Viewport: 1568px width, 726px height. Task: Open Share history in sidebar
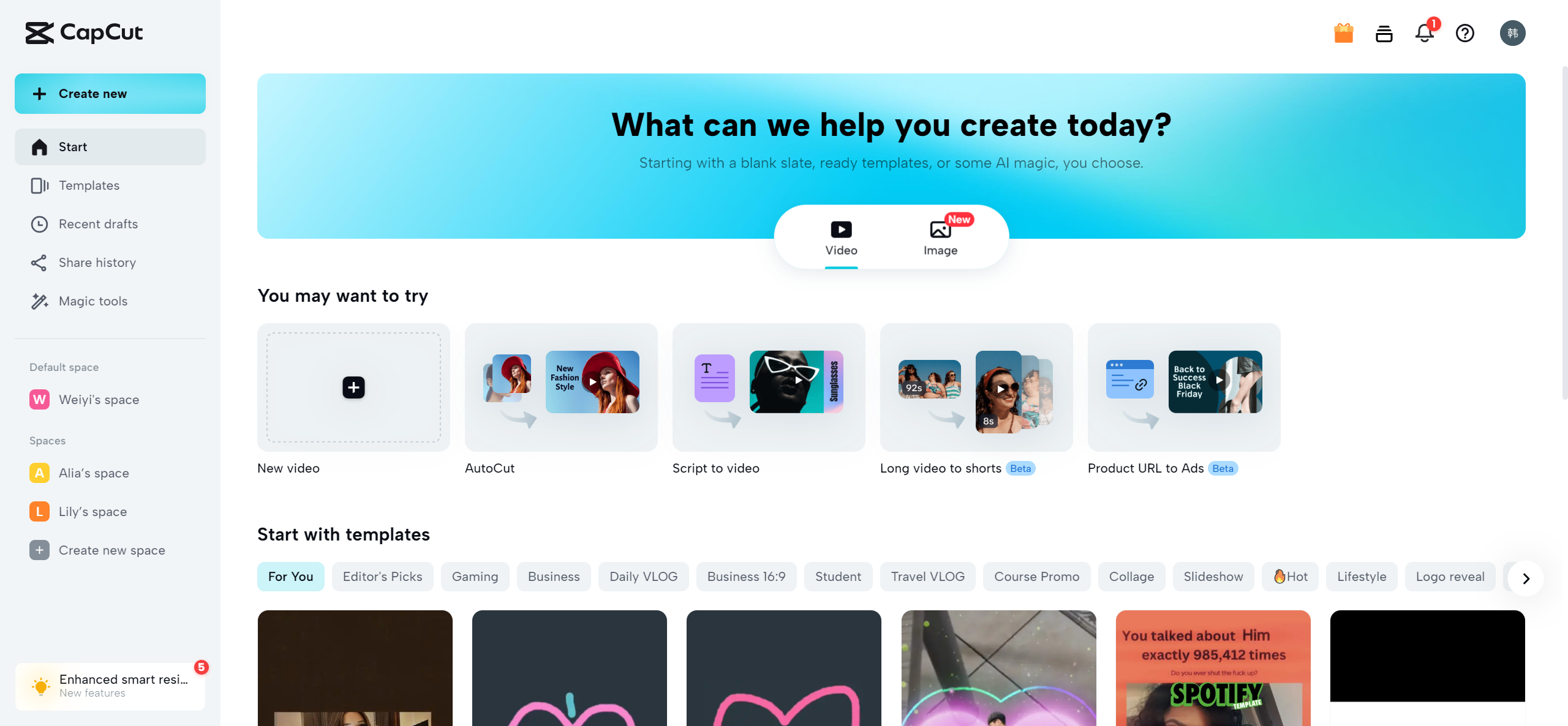pyautogui.click(x=97, y=262)
